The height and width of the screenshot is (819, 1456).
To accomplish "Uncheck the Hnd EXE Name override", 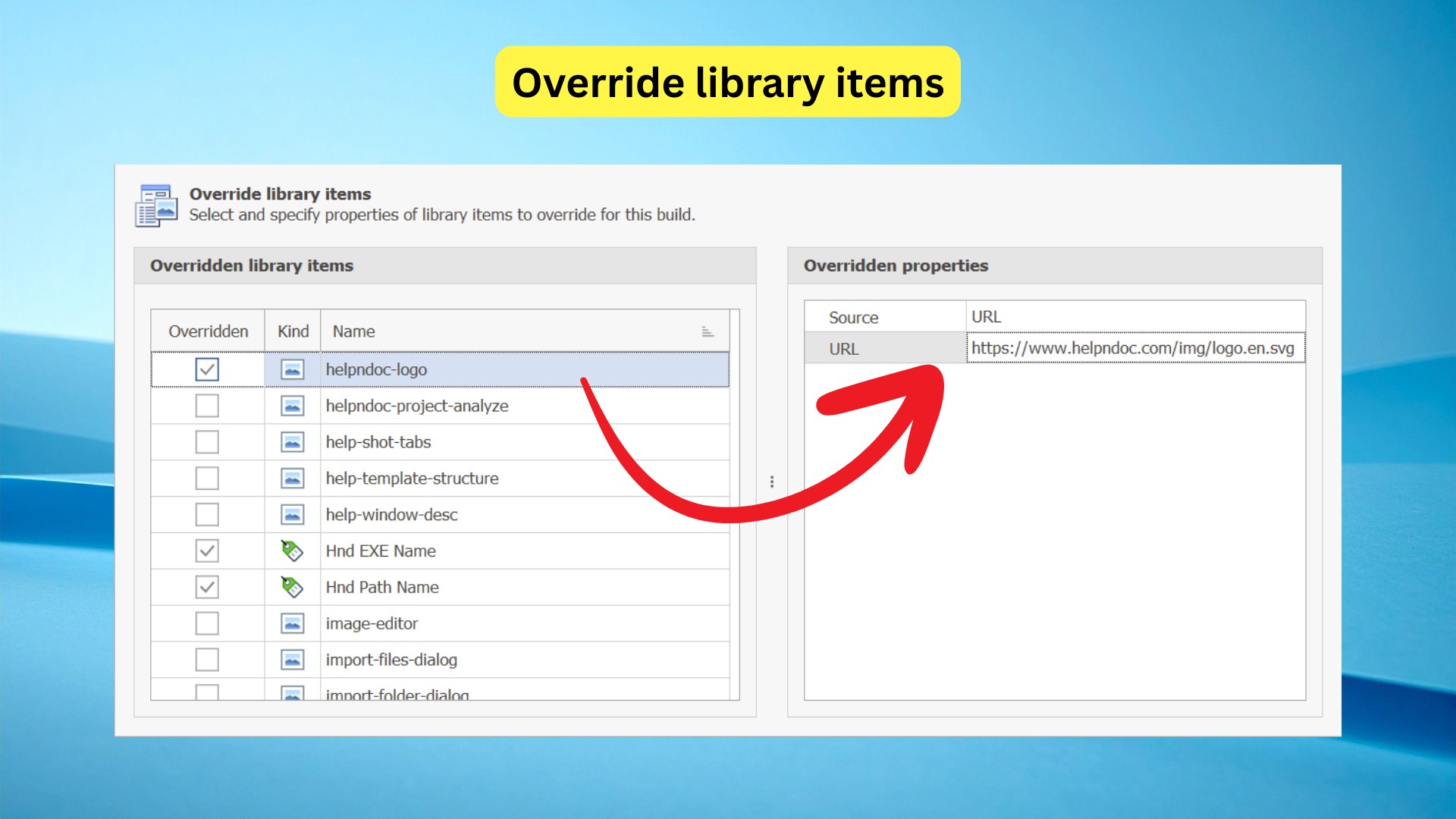I will coord(206,551).
